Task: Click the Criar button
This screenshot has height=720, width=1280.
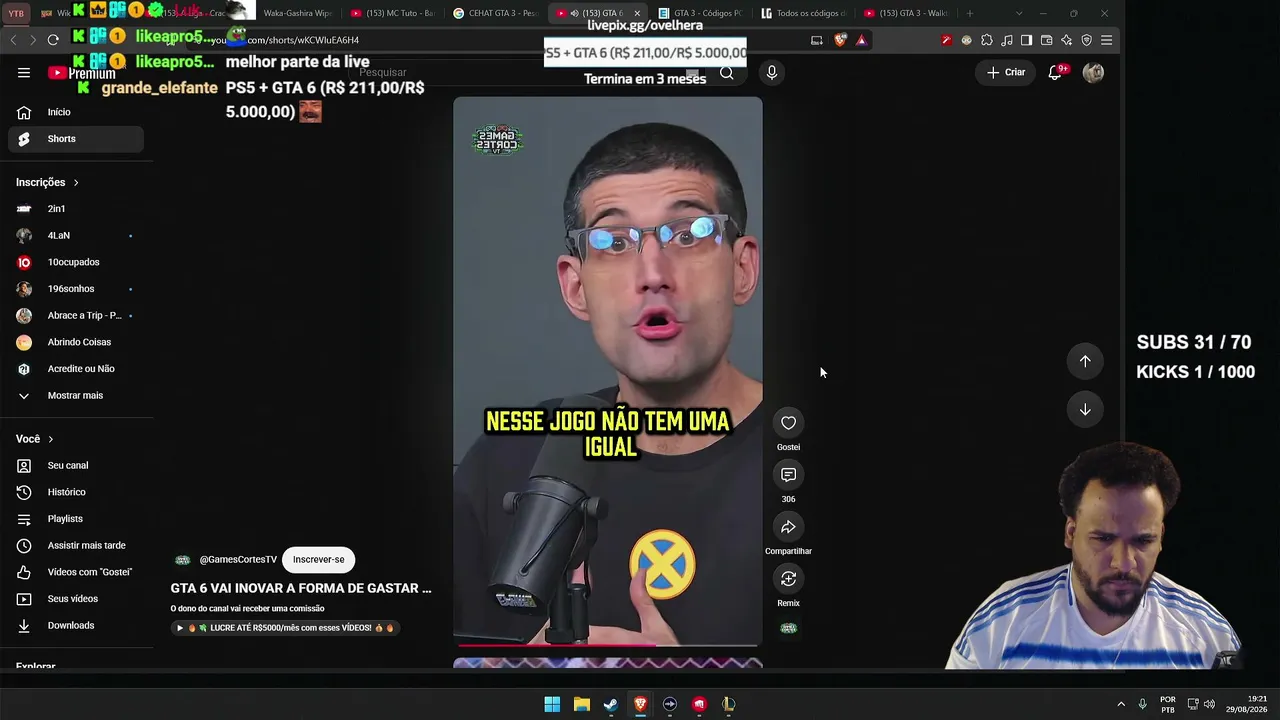Action: coord(1006,73)
